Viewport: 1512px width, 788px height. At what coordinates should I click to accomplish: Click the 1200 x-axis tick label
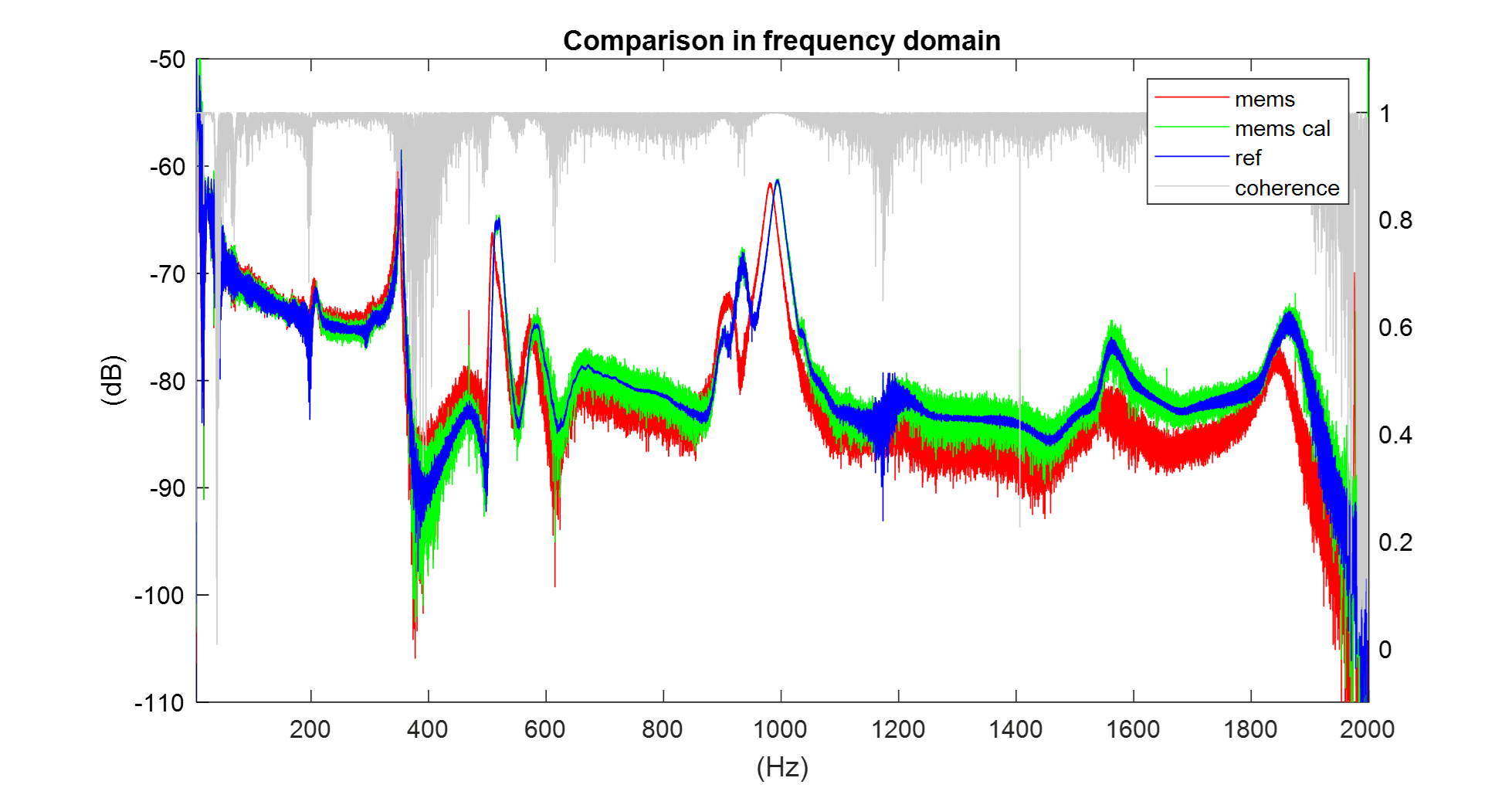(898, 729)
